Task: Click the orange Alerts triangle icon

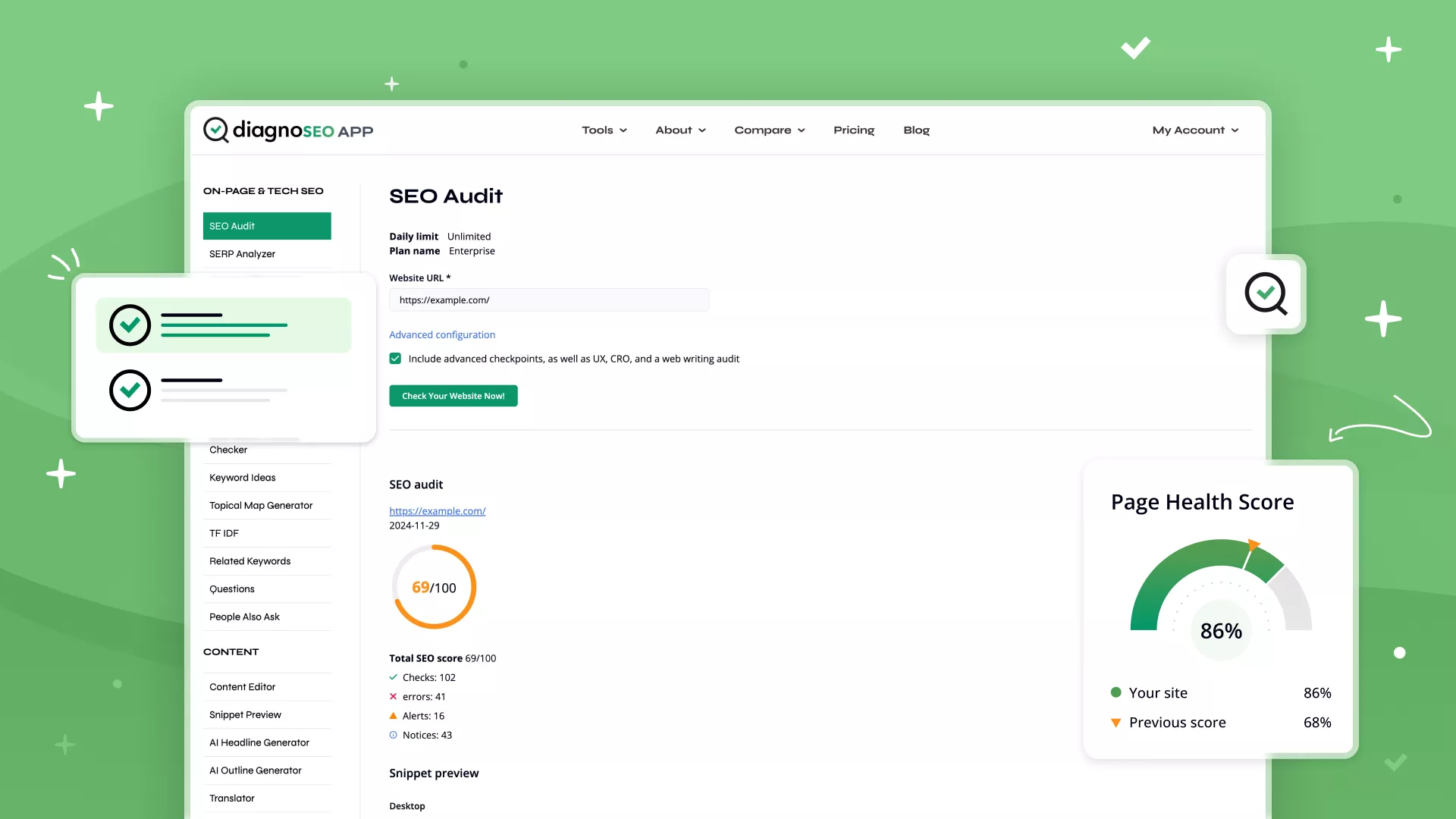Action: 393,716
